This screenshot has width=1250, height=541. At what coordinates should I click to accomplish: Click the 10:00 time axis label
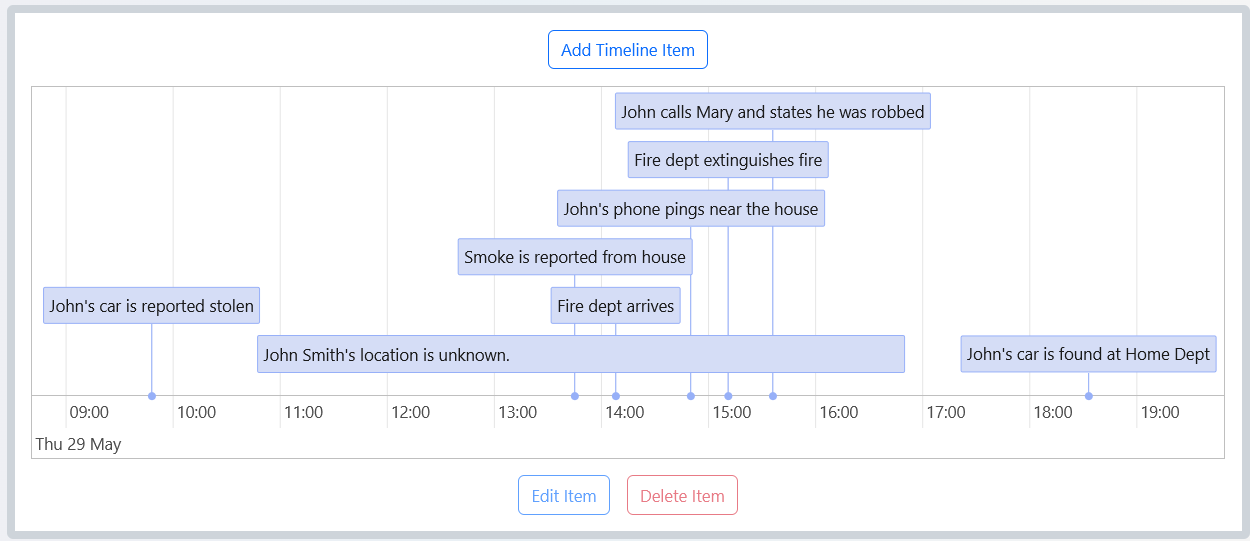(196, 412)
